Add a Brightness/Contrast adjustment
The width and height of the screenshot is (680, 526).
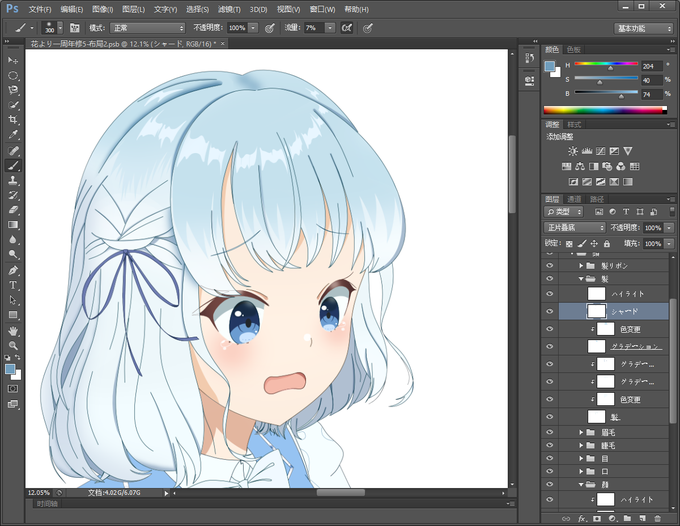pos(573,151)
